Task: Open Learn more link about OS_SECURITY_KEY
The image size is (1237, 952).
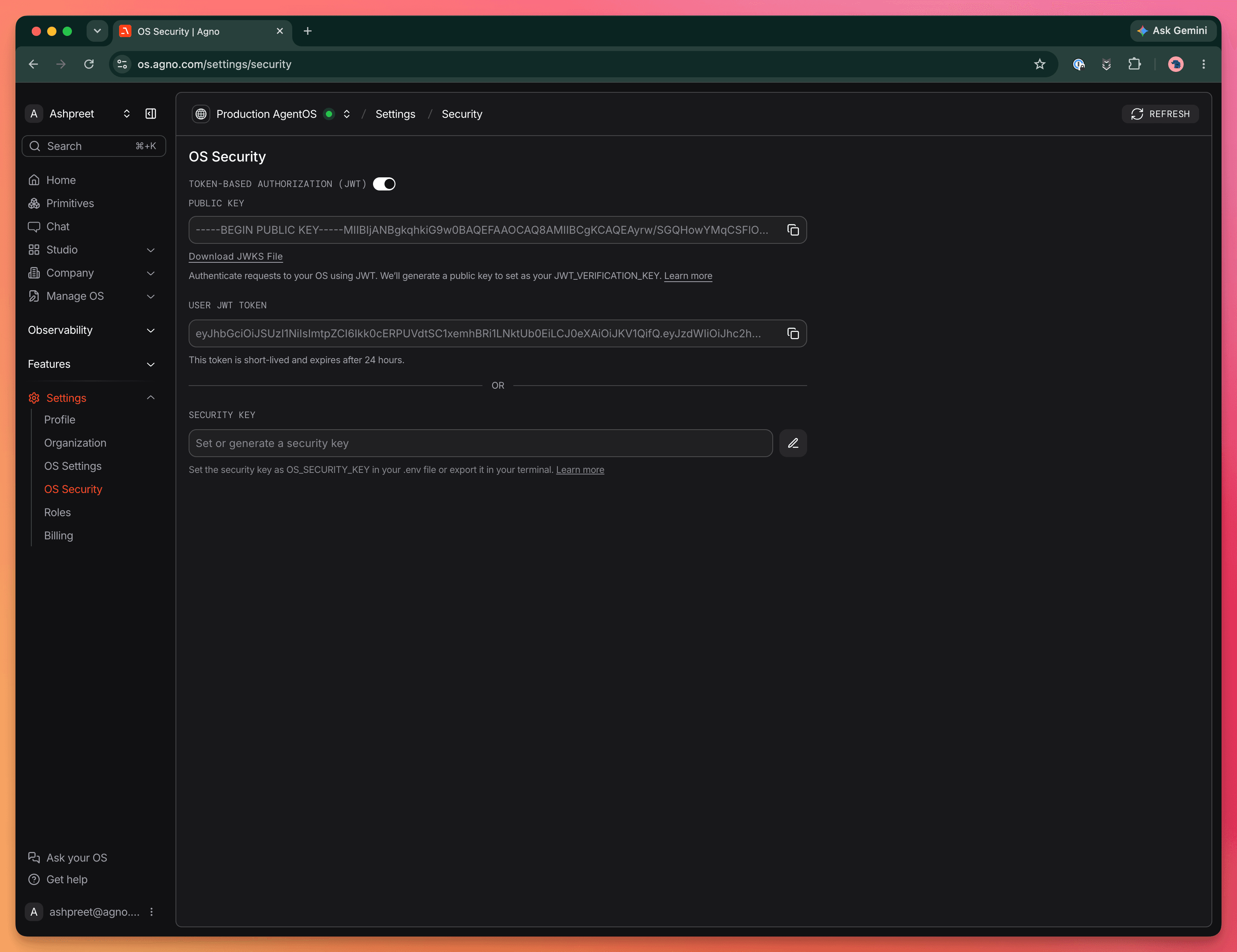Action: click(x=580, y=470)
